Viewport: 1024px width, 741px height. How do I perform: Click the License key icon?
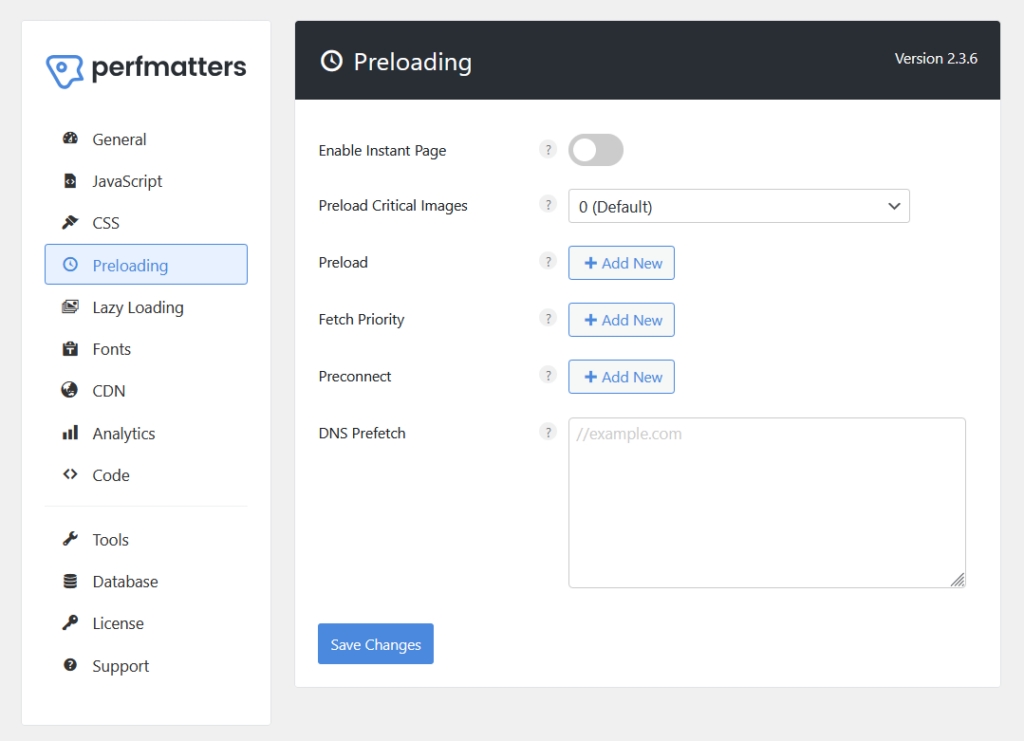70,623
